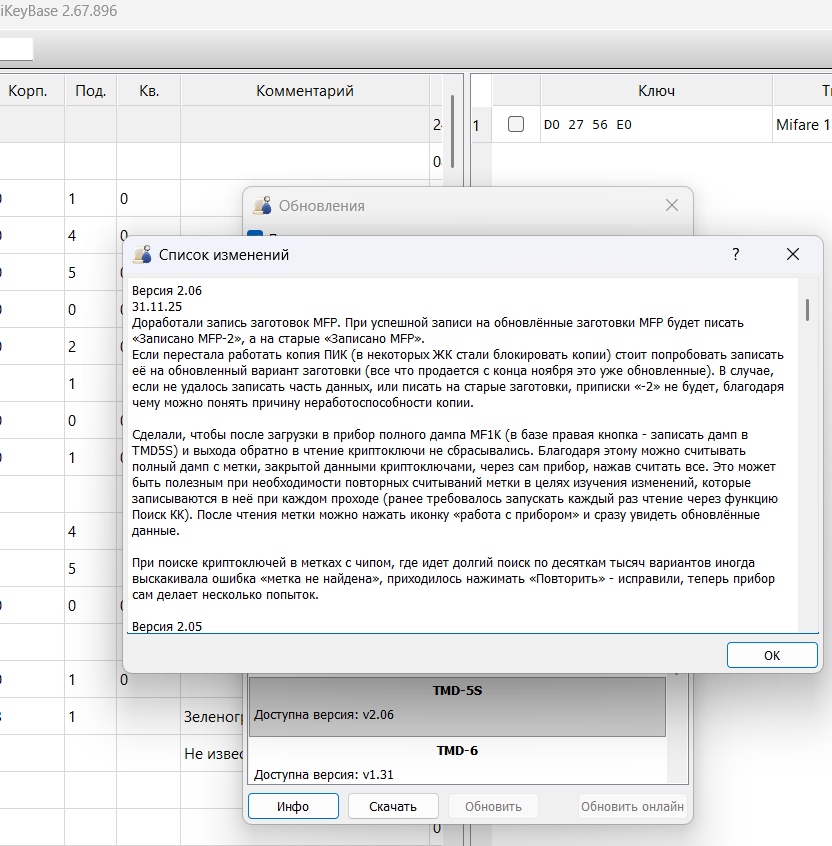The width and height of the screenshot is (832, 846).
Task: Tick the checkbox beside key D0 27 56 E0
Action: point(516,125)
